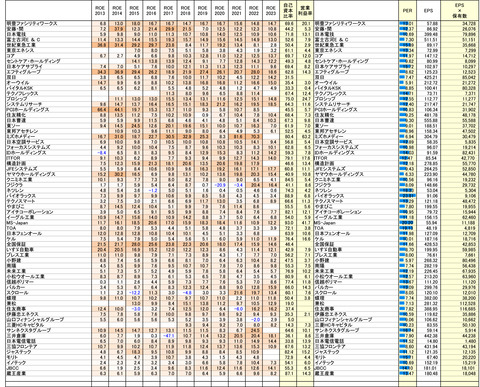Select the 555.88 EPS cell for 日本曹達
This screenshot has width=480, height=387.
tap(428, 120)
